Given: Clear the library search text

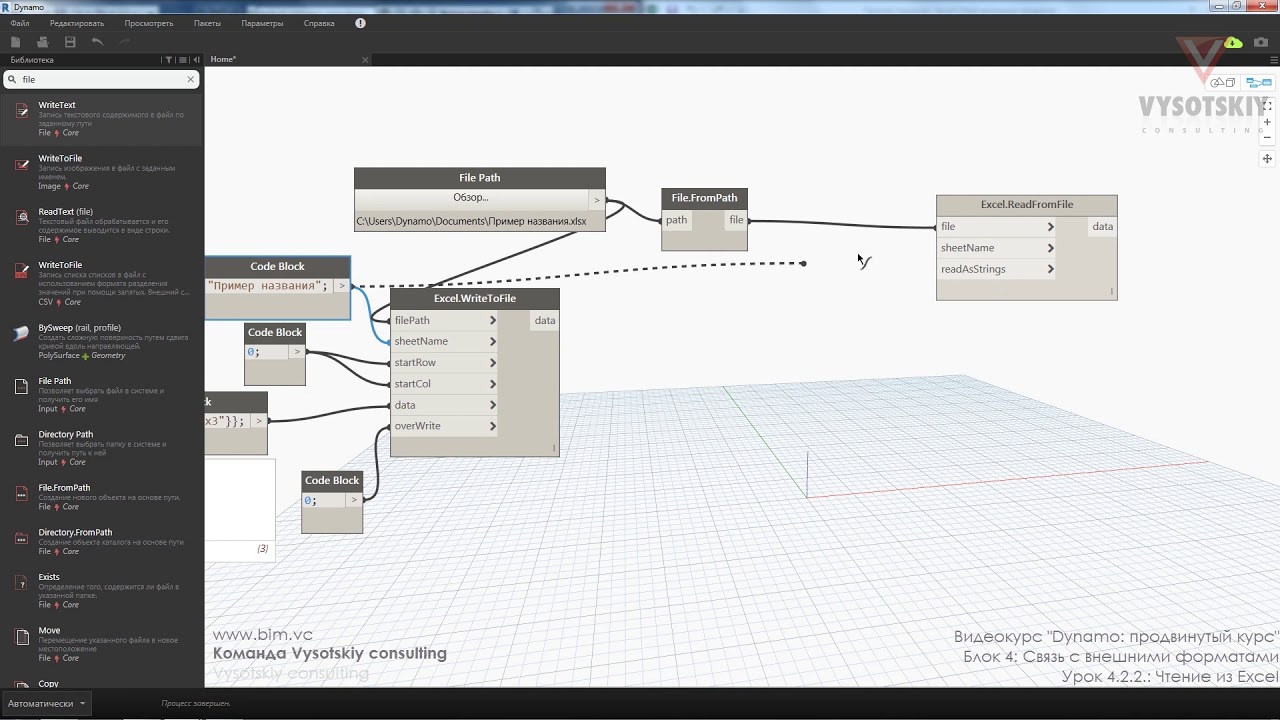Looking at the screenshot, I should (191, 79).
